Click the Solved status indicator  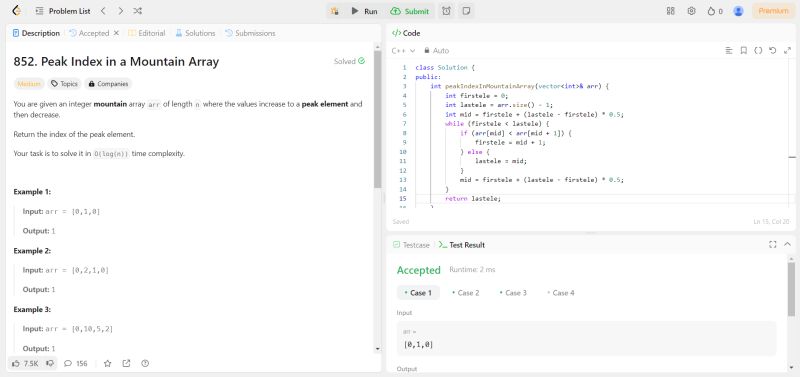click(349, 61)
